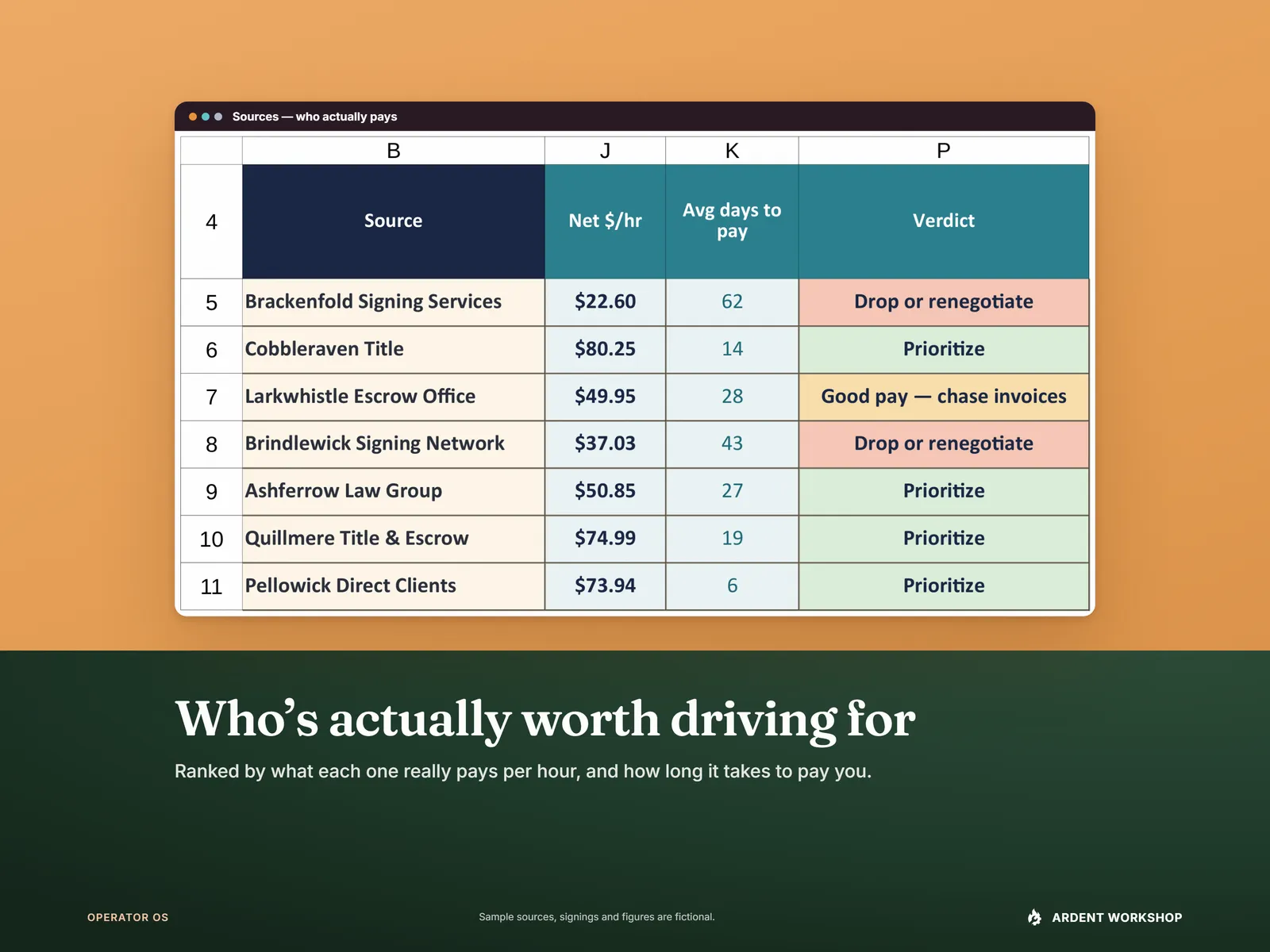This screenshot has width=1270, height=952.
Task: Click the gray window dot in title bar
Action: (218, 117)
